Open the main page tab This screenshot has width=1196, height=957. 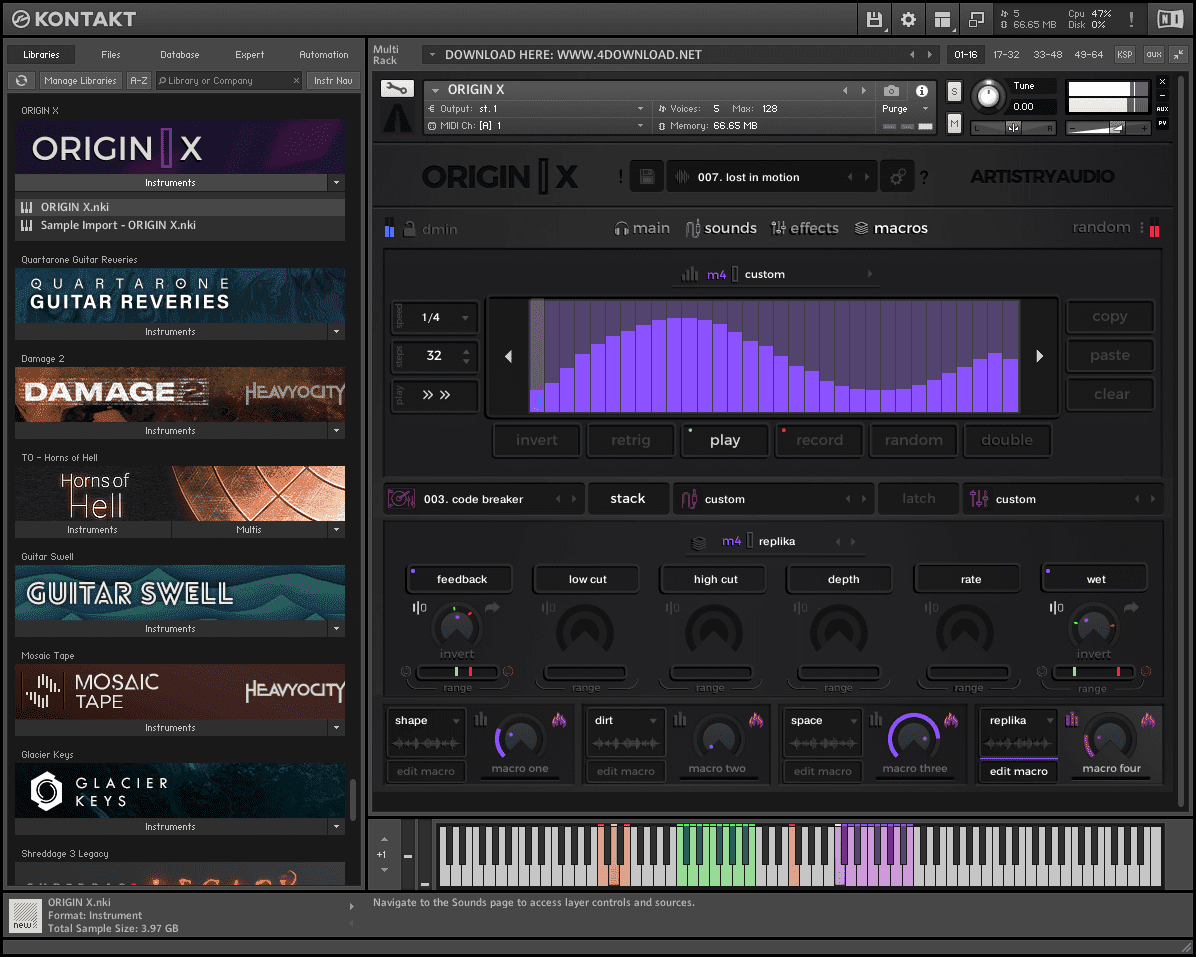coord(642,228)
